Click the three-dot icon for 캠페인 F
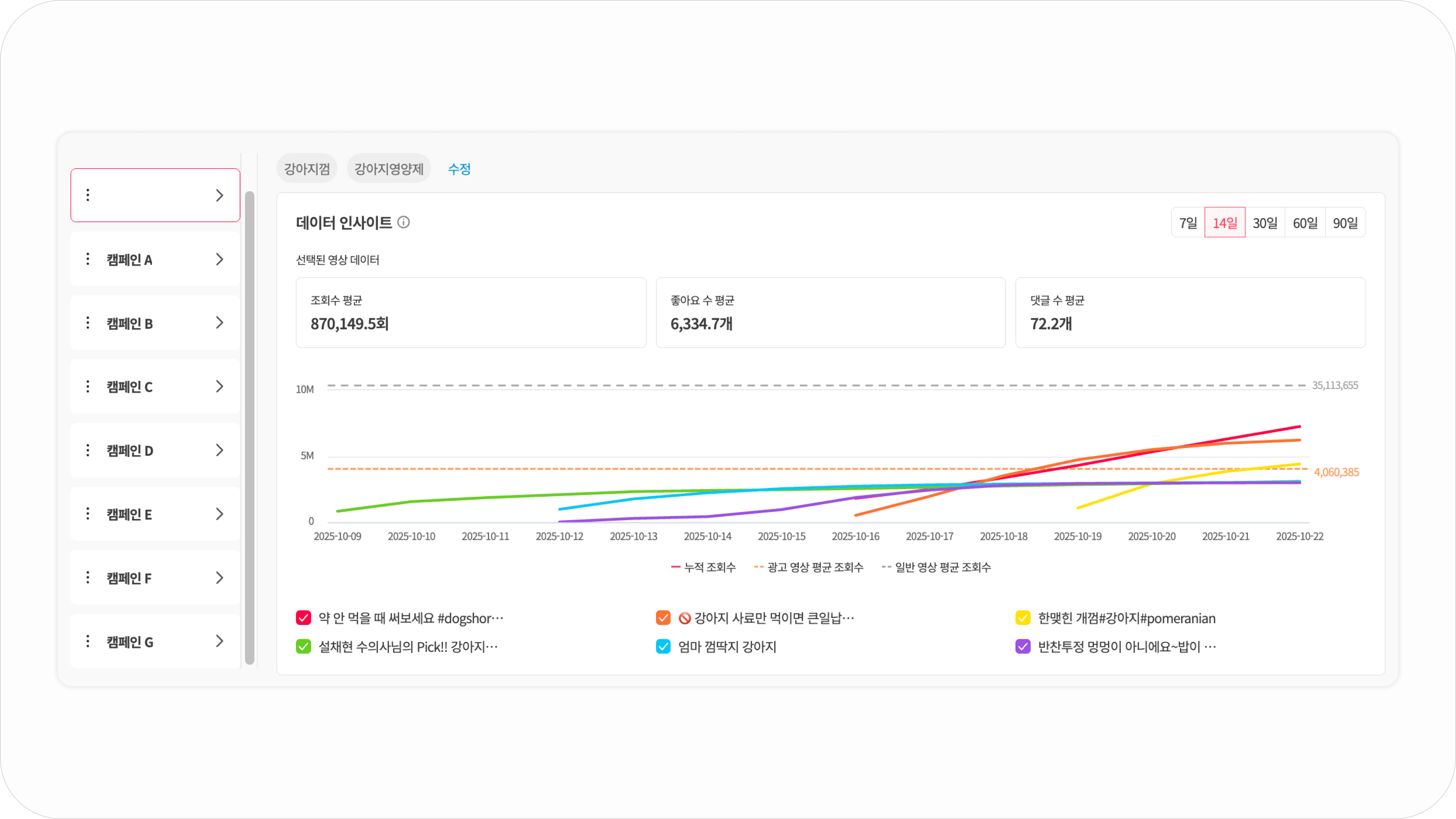 [88, 577]
